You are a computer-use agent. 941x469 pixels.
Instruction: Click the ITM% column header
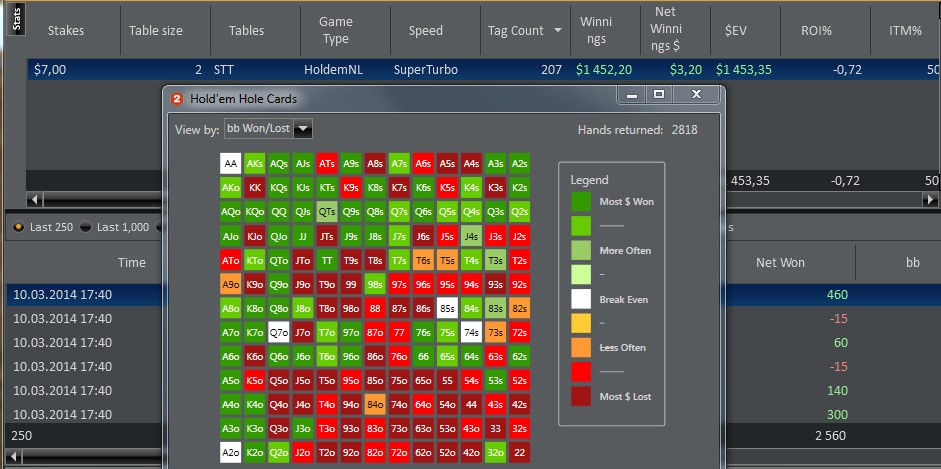[x=905, y=31]
